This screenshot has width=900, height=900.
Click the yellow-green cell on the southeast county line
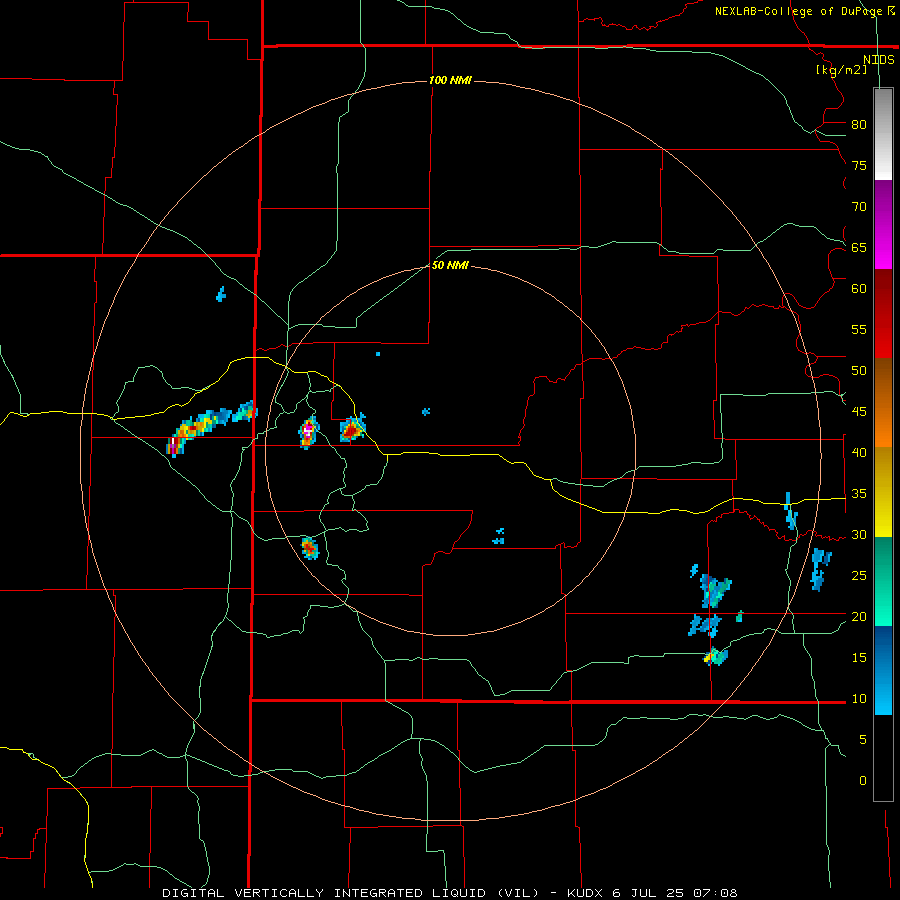[715, 655]
